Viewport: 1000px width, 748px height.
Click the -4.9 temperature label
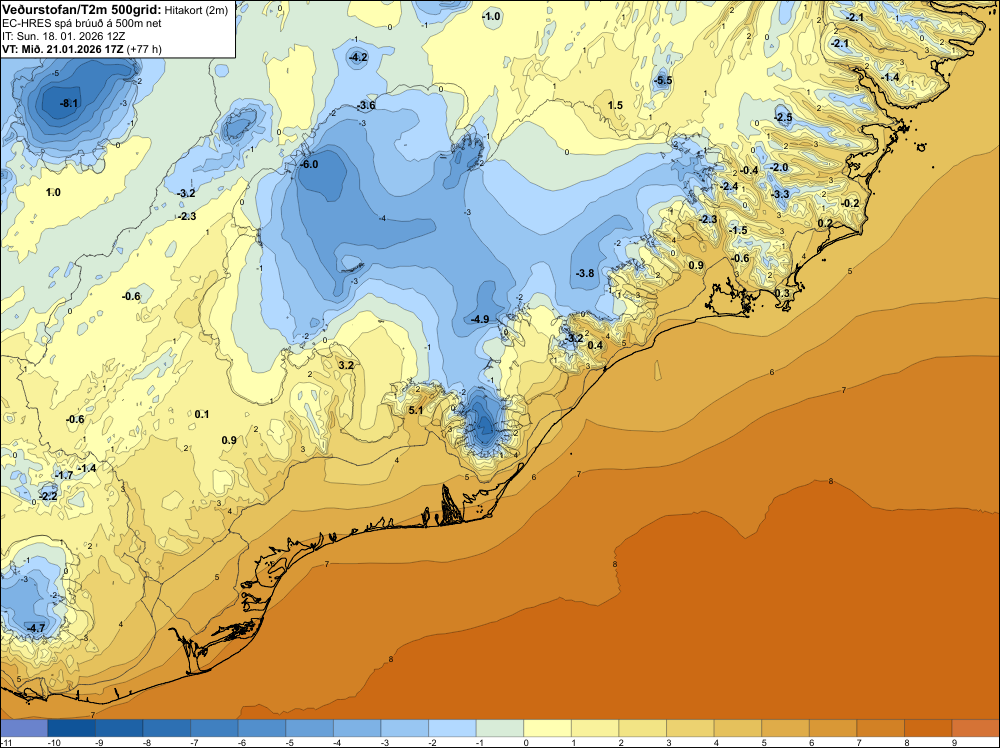pos(480,319)
